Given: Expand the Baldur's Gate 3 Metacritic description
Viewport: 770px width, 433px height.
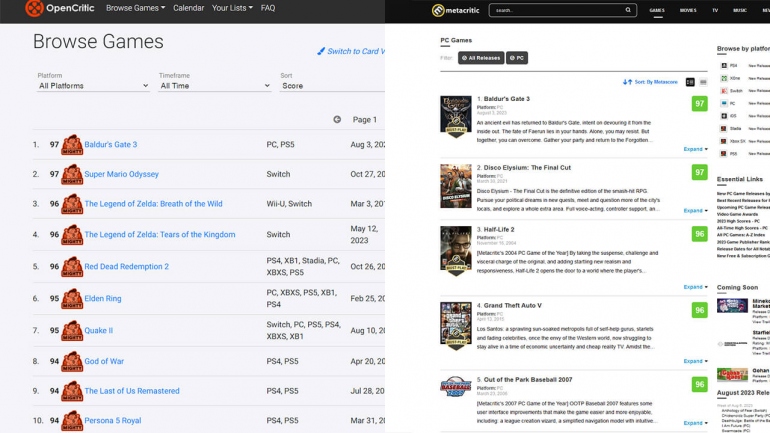Looking at the screenshot, I should point(695,149).
